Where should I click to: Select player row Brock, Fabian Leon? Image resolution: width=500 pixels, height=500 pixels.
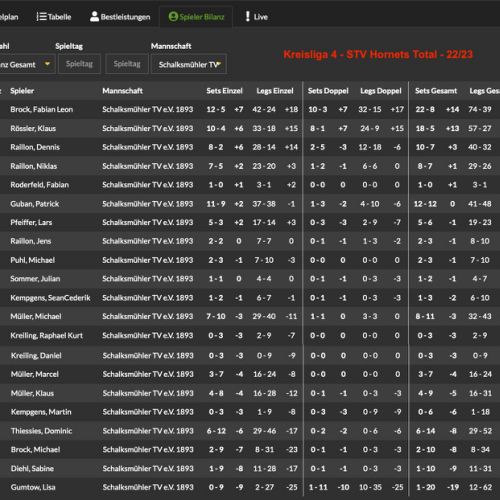[250, 109]
